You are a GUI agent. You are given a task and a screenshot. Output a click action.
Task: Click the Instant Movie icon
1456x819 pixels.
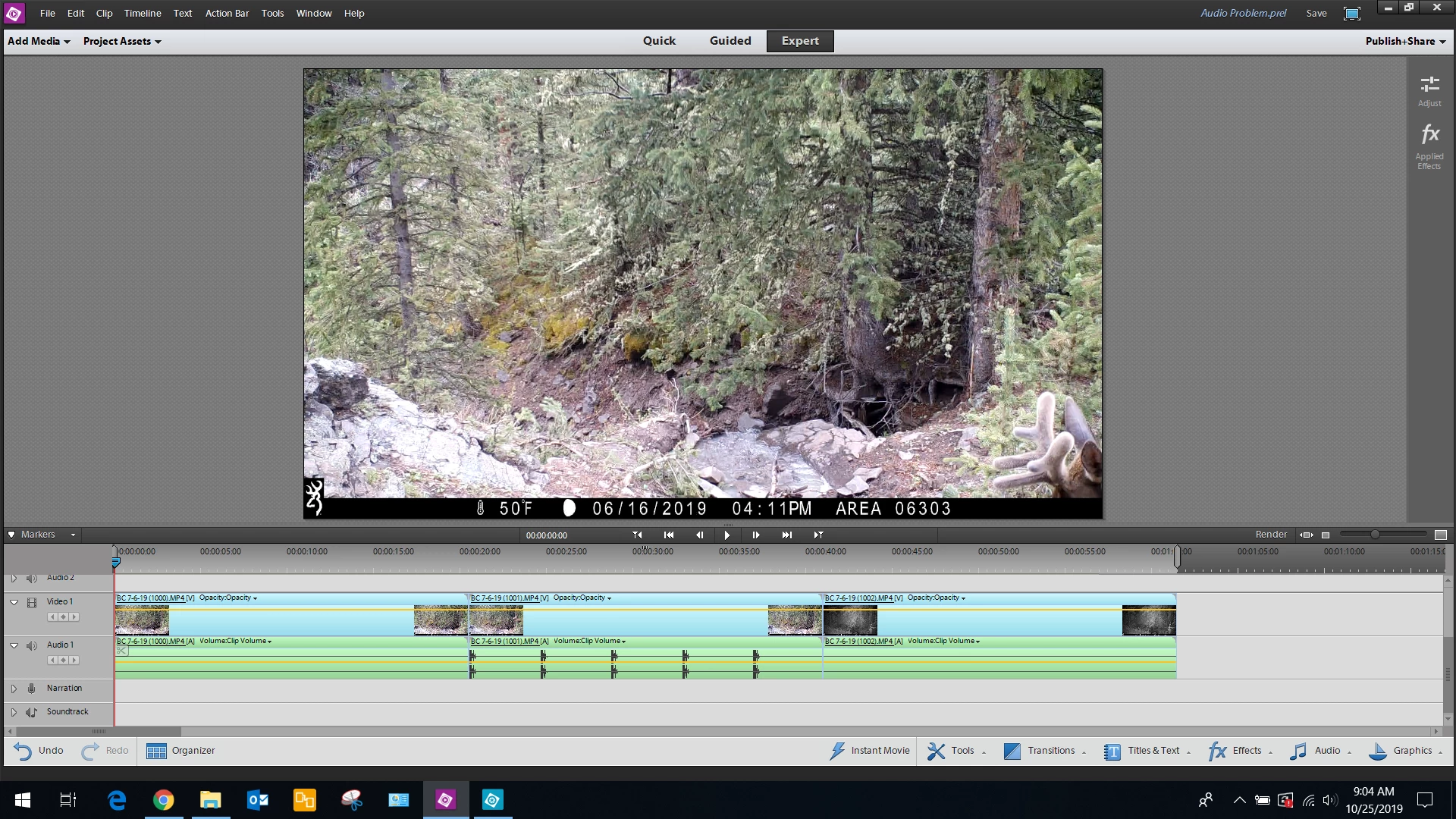coord(837,751)
